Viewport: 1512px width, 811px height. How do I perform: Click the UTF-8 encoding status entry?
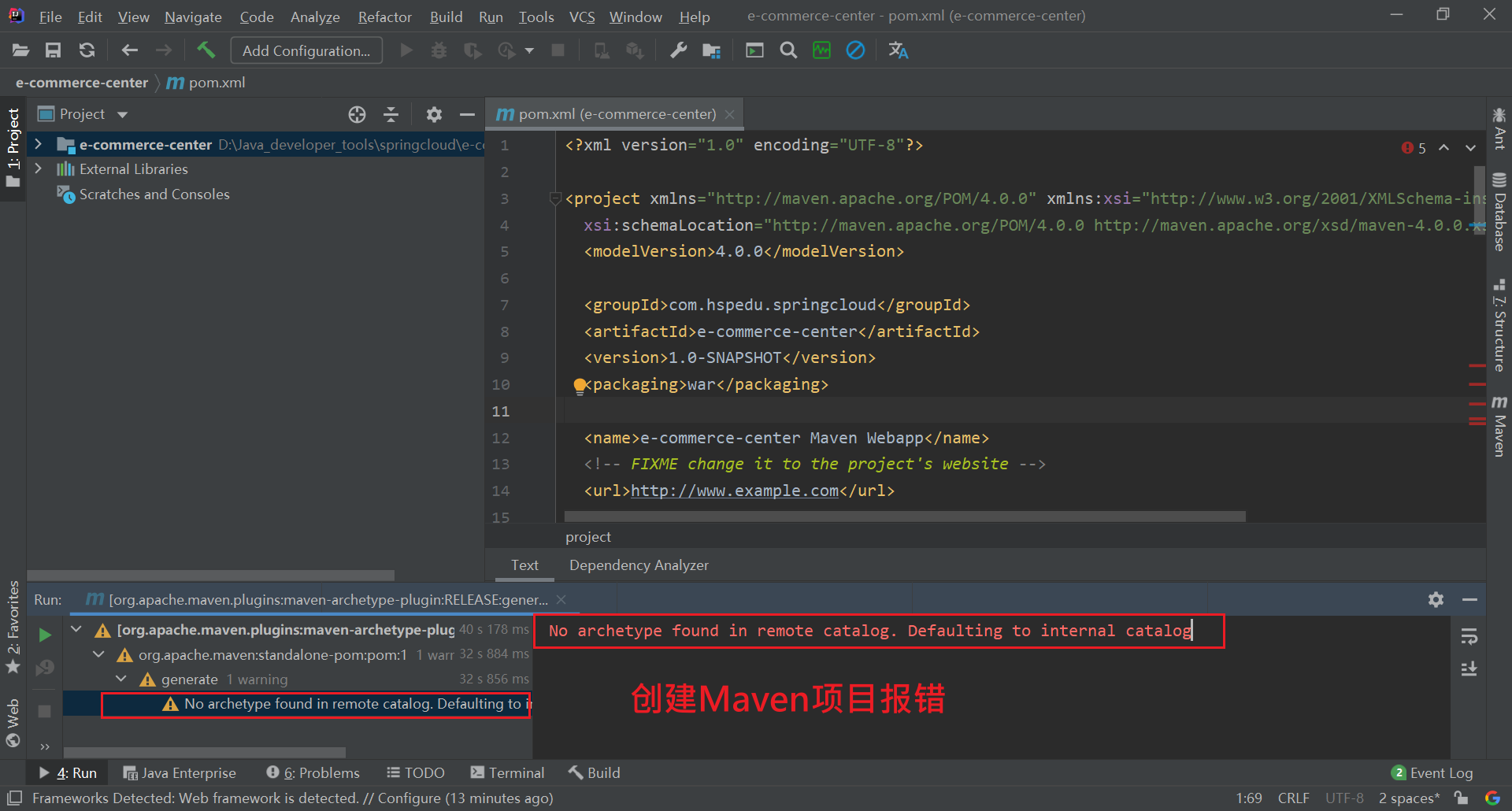(x=1344, y=798)
